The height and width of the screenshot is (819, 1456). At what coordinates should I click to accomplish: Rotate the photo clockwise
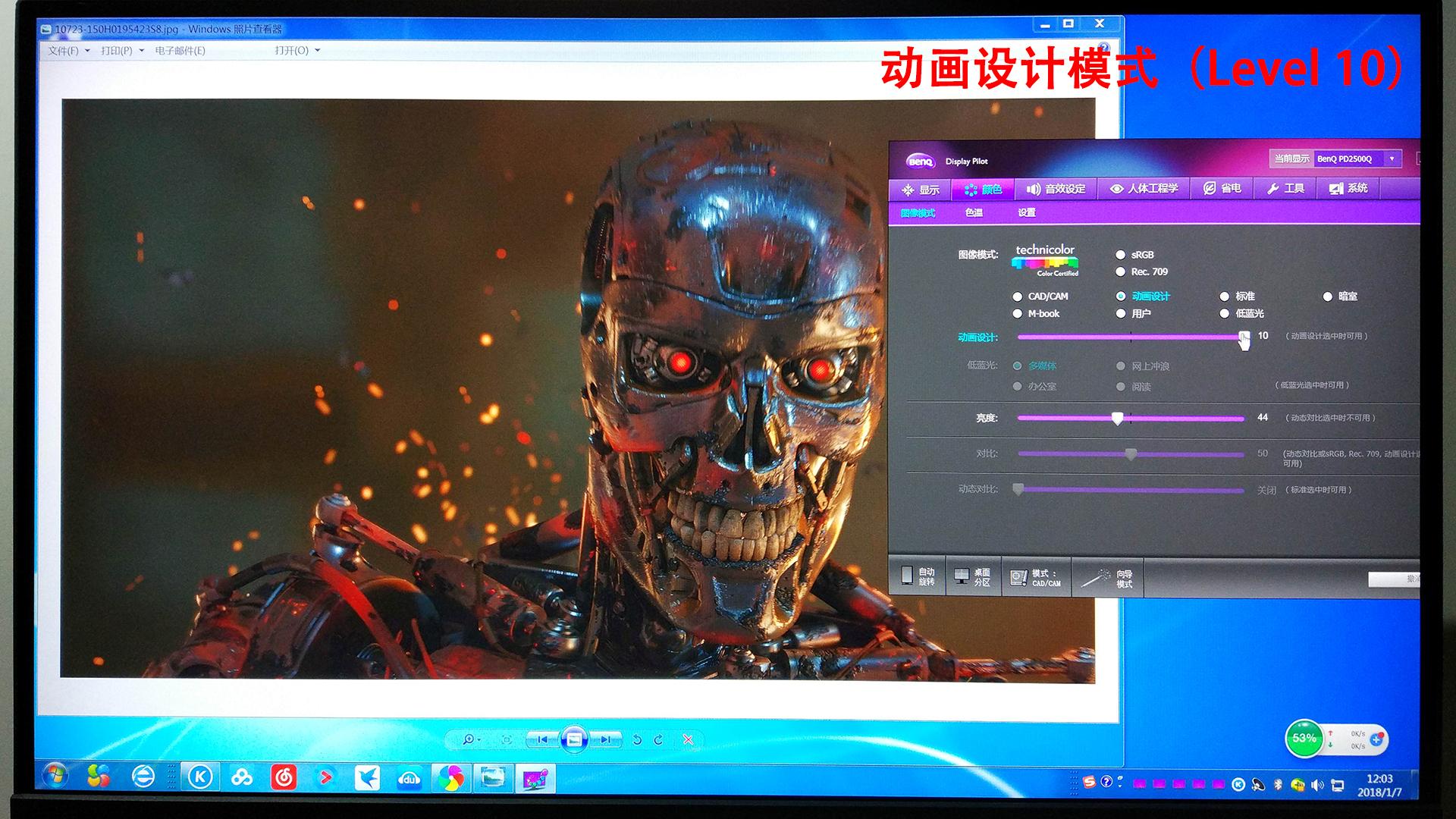click(x=658, y=739)
